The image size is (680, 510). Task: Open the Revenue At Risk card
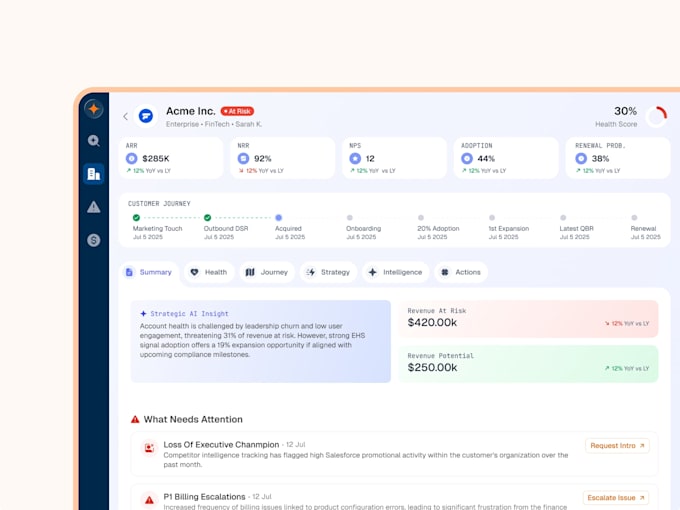[x=528, y=319]
